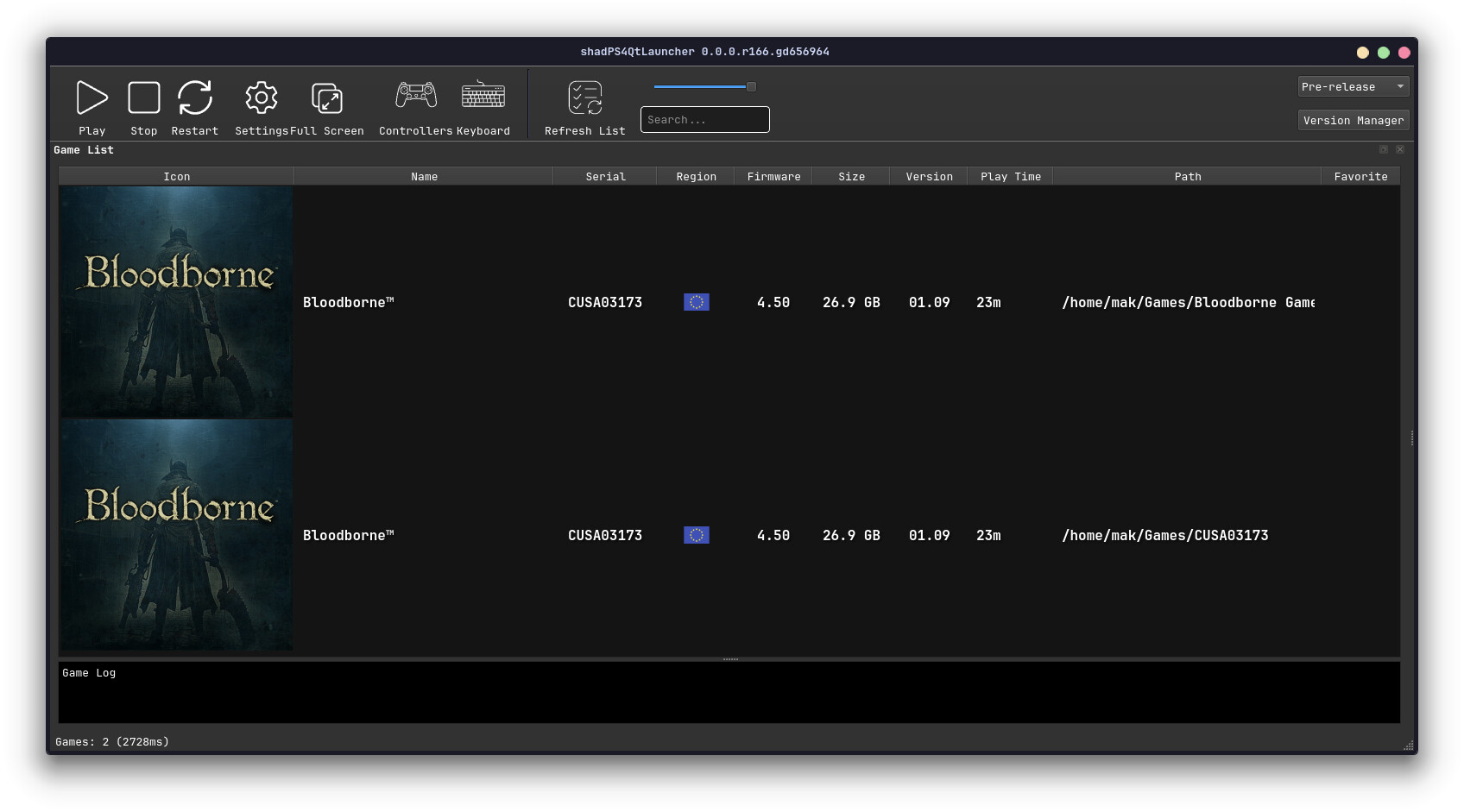1464x812 pixels.
Task: Click the Refresh List icon
Action: pos(584,98)
